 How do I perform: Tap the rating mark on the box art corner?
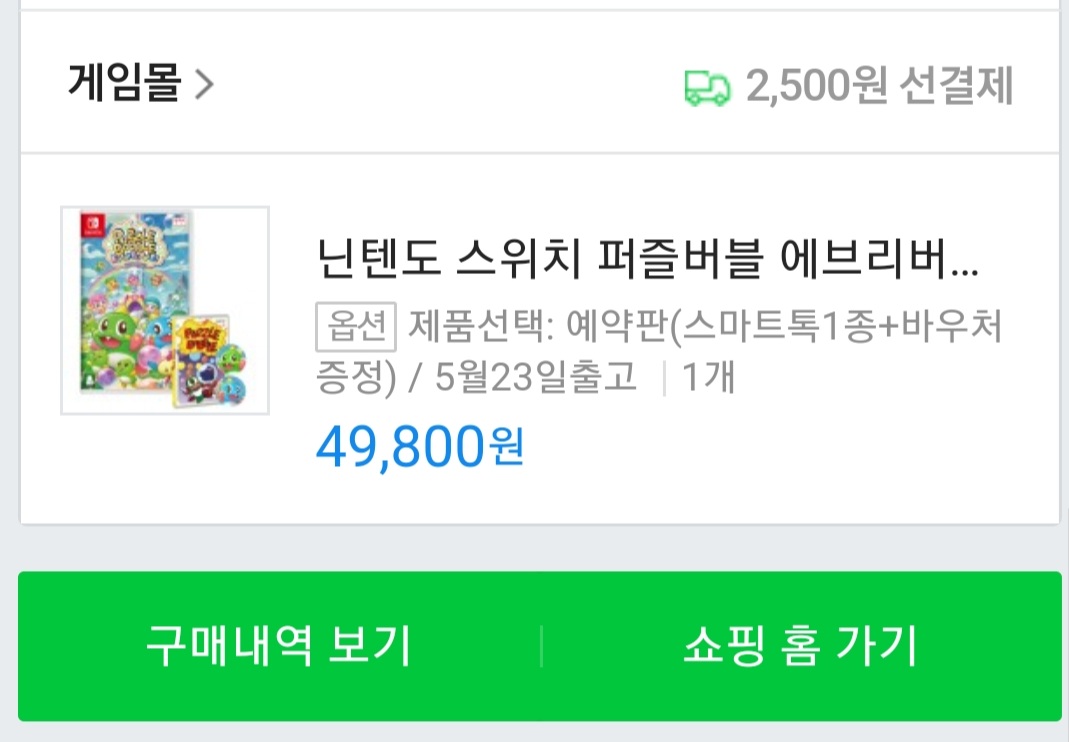point(181,220)
